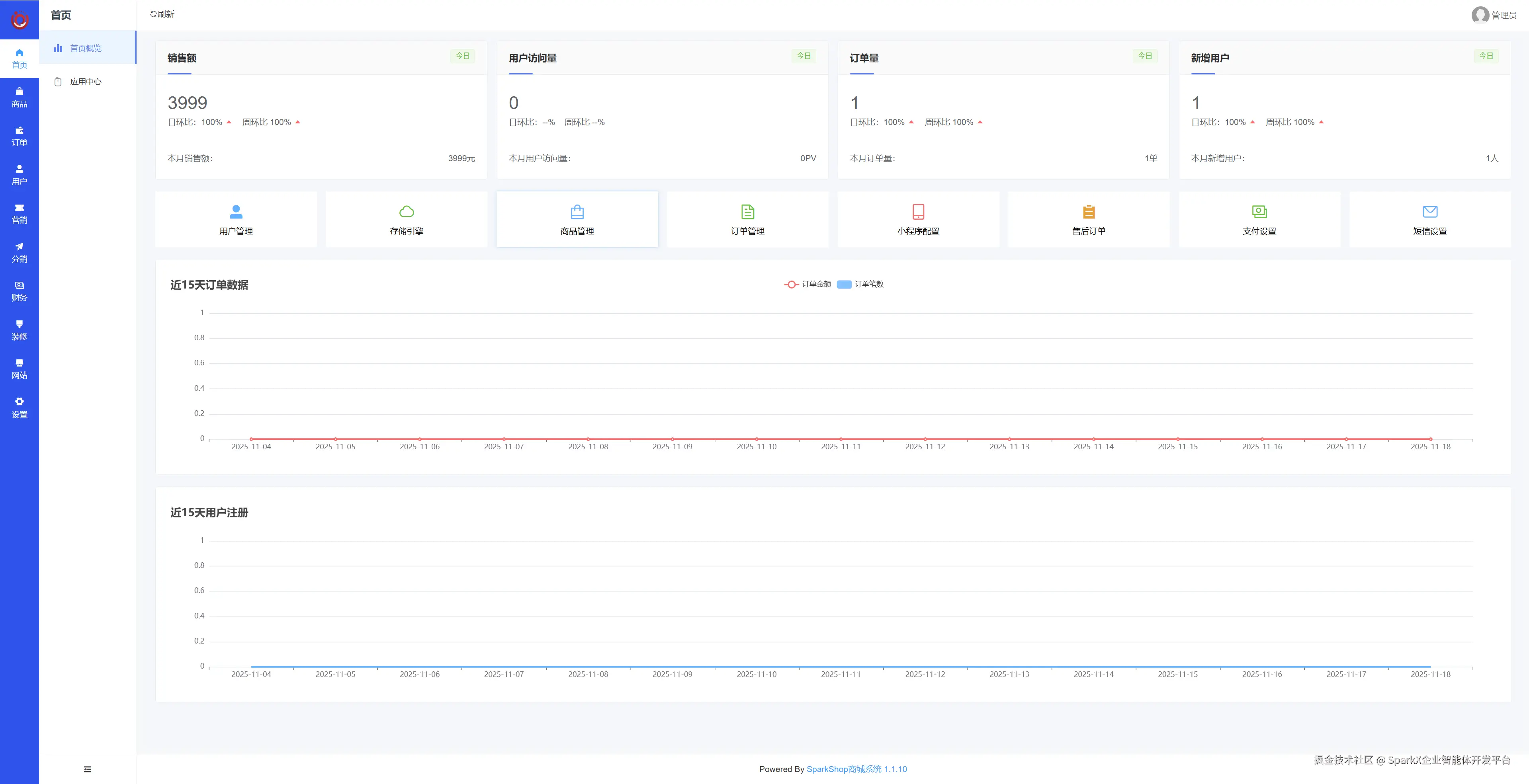Open the 分销 sidebar section
The image size is (1529, 784).
19,252
